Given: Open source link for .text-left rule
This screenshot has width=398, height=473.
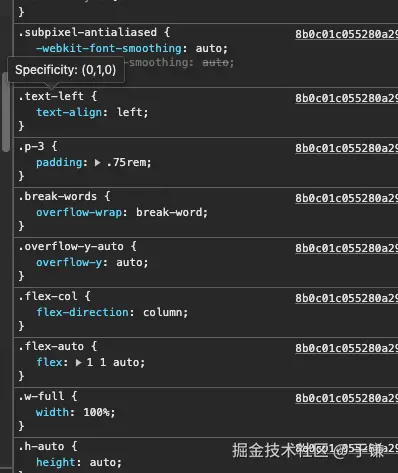Looking at the screenshot, I should (x=346, y=98).
